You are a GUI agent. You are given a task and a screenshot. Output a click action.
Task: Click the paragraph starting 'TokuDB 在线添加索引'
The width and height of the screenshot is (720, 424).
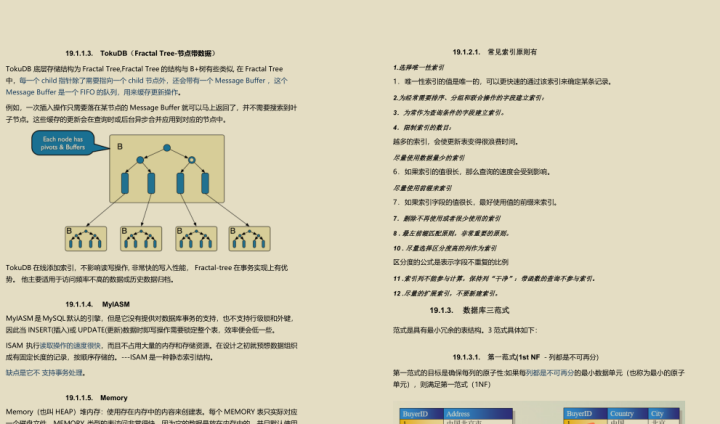[x=146, y=273]
